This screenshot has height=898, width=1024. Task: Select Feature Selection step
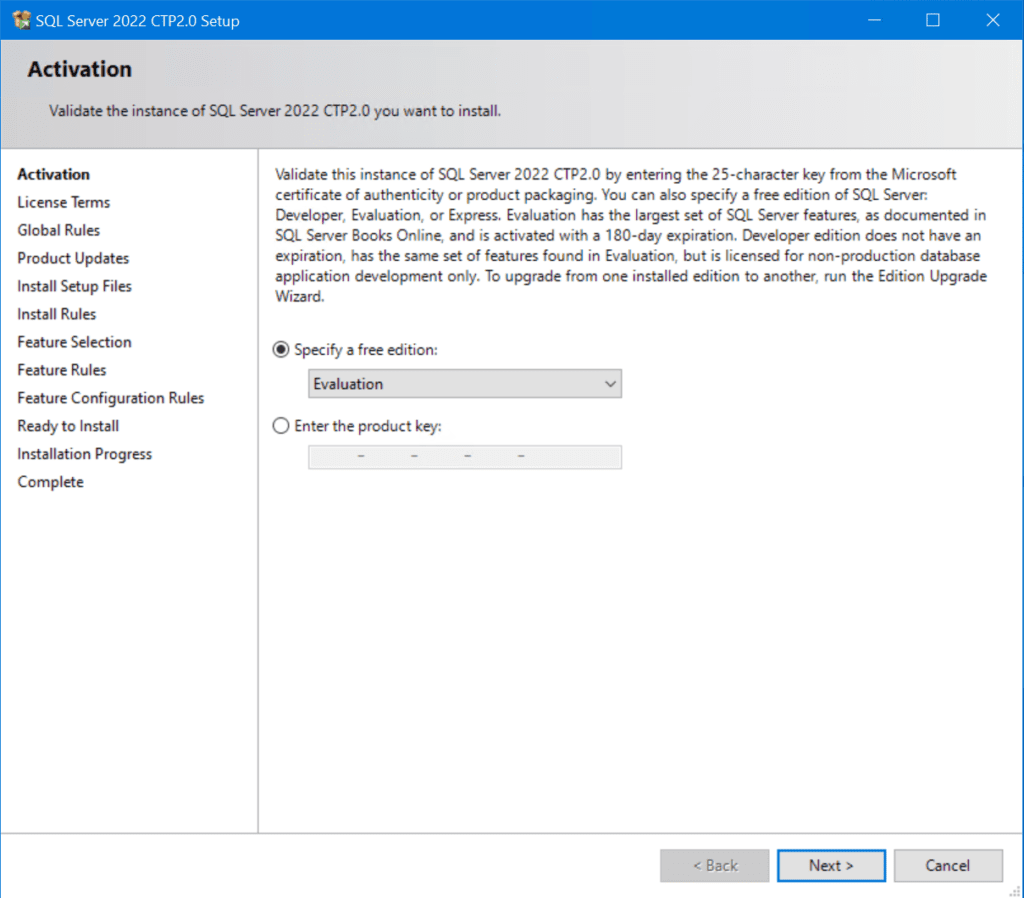coord(74,342)
